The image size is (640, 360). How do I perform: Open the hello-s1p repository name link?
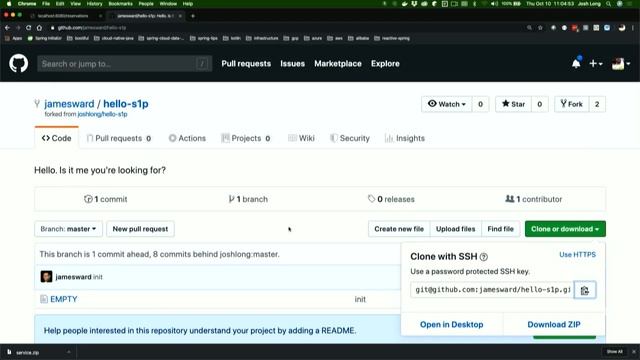pos(126,104)
